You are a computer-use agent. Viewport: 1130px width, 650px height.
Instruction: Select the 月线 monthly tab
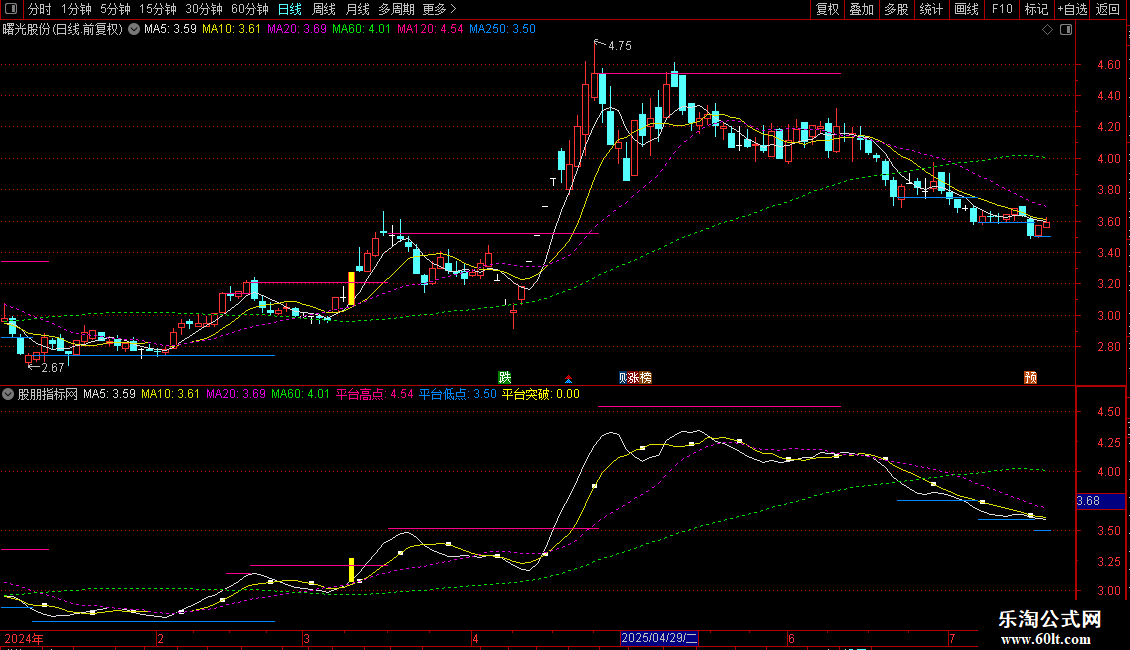click(x=357, y=9)
